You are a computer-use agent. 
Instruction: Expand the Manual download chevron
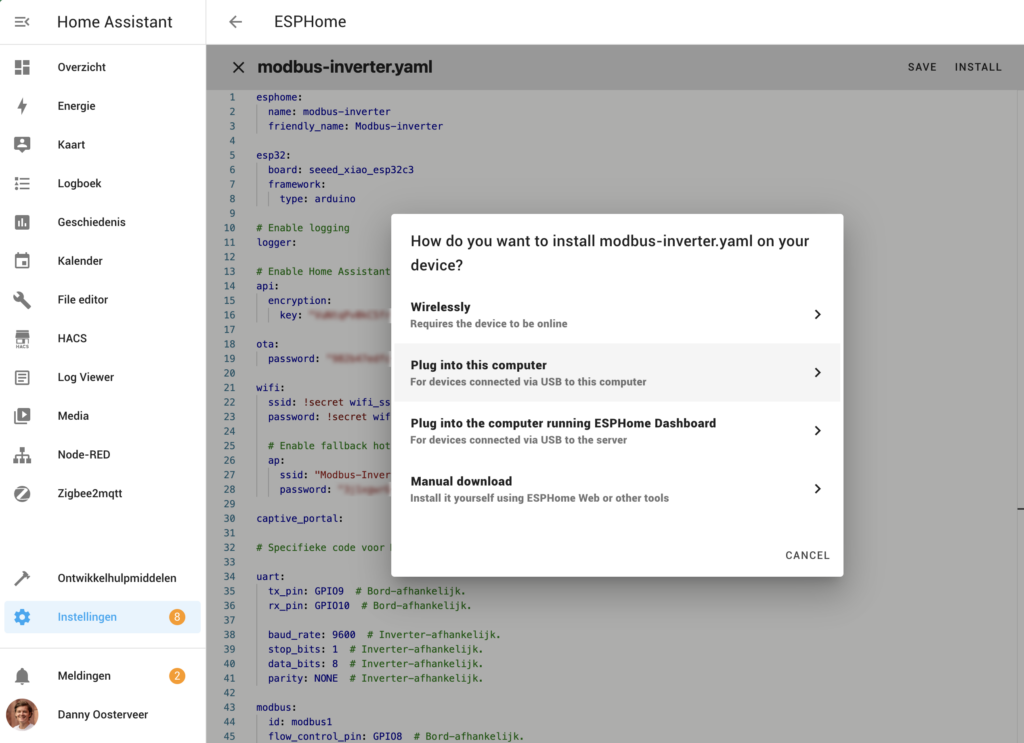817,489
